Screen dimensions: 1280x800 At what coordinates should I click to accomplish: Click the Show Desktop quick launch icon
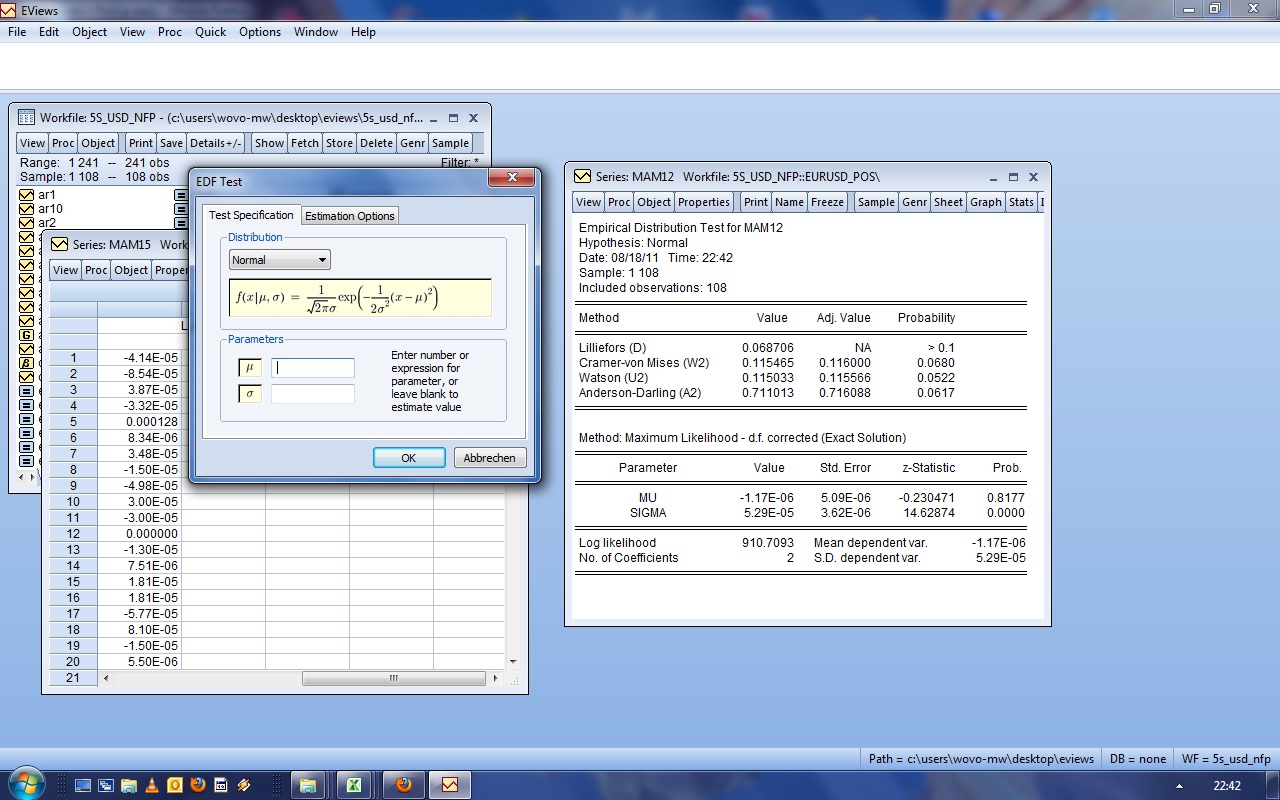coord(83,785)
